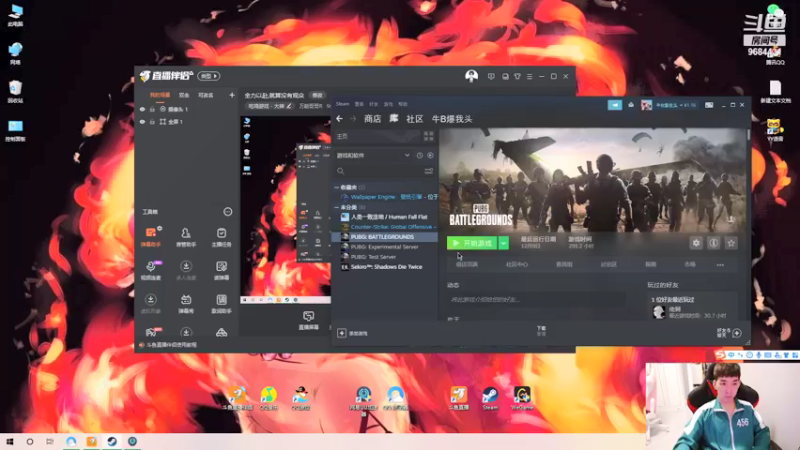Click the activity post text field
The width and height of the screenshot is (800, 450).
pyautogui.click(x=536, y=299)
